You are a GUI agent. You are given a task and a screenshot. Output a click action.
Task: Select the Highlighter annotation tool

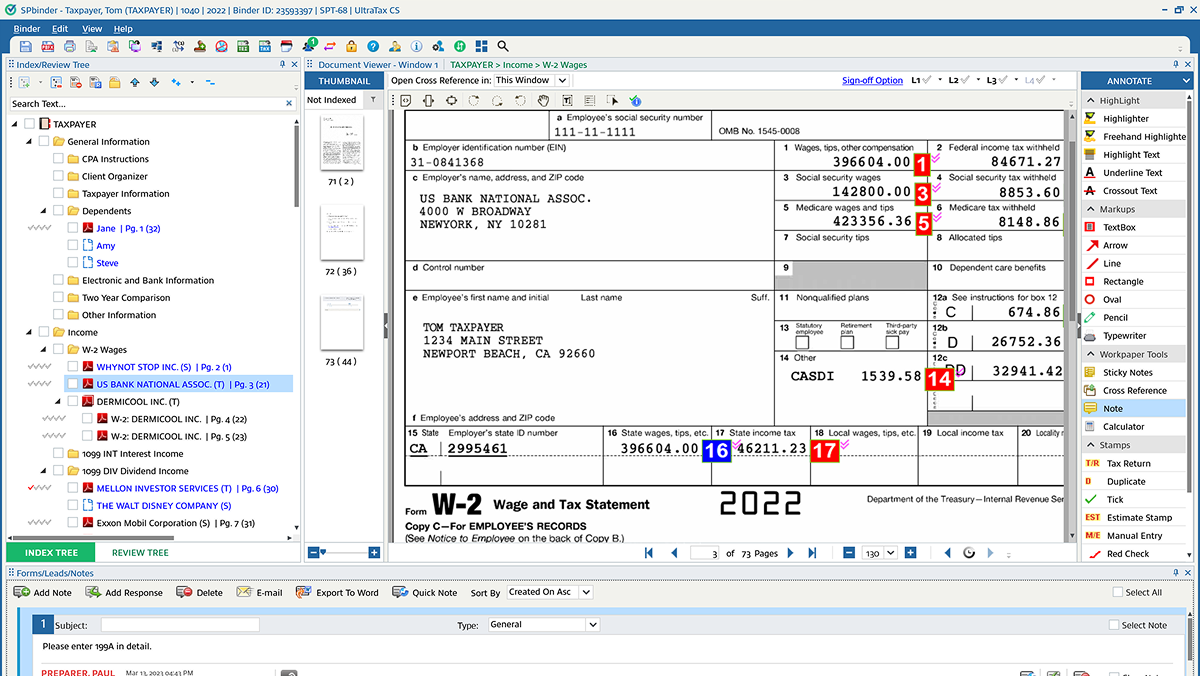point(1125,119)
